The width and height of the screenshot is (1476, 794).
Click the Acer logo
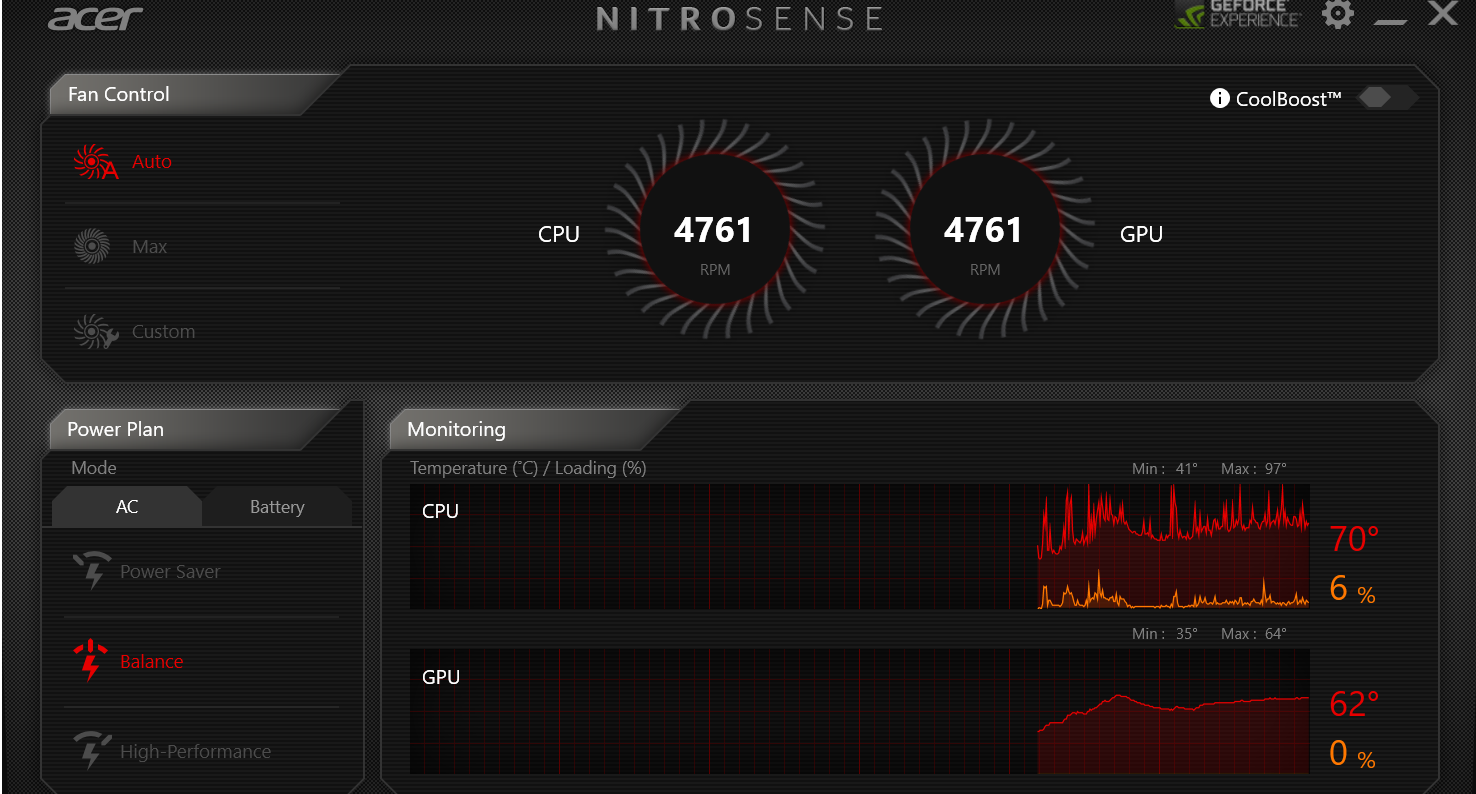(x=95, y=17)
